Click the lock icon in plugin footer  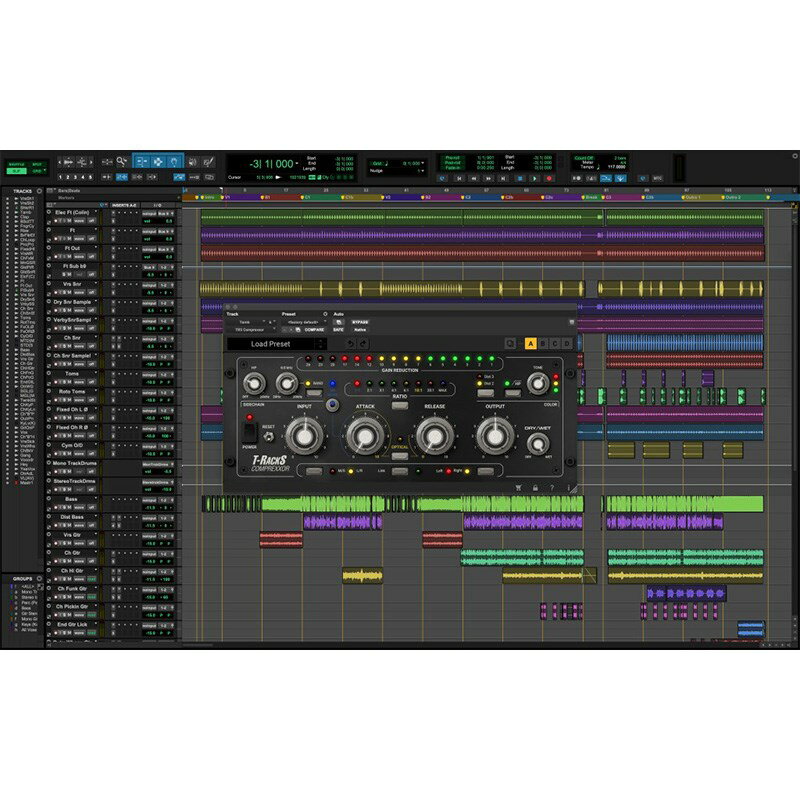(x=535, y=487)
